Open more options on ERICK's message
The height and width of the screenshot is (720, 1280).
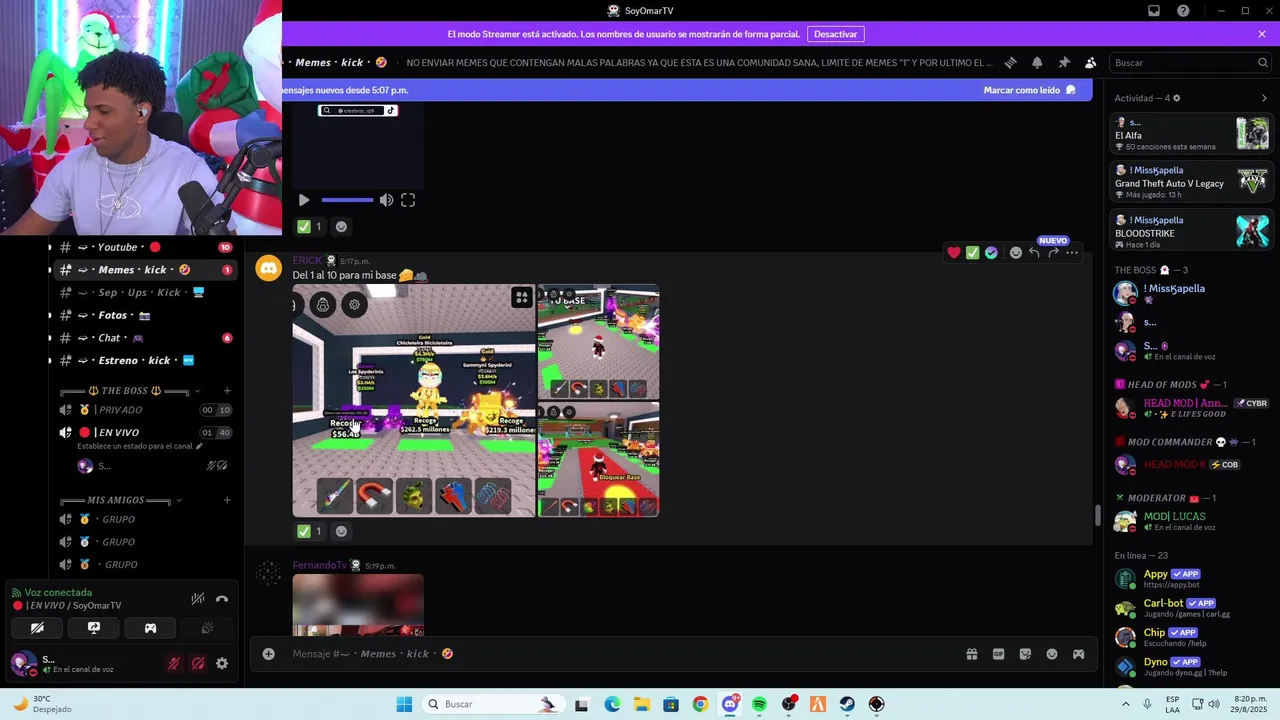pos(1072,253)
